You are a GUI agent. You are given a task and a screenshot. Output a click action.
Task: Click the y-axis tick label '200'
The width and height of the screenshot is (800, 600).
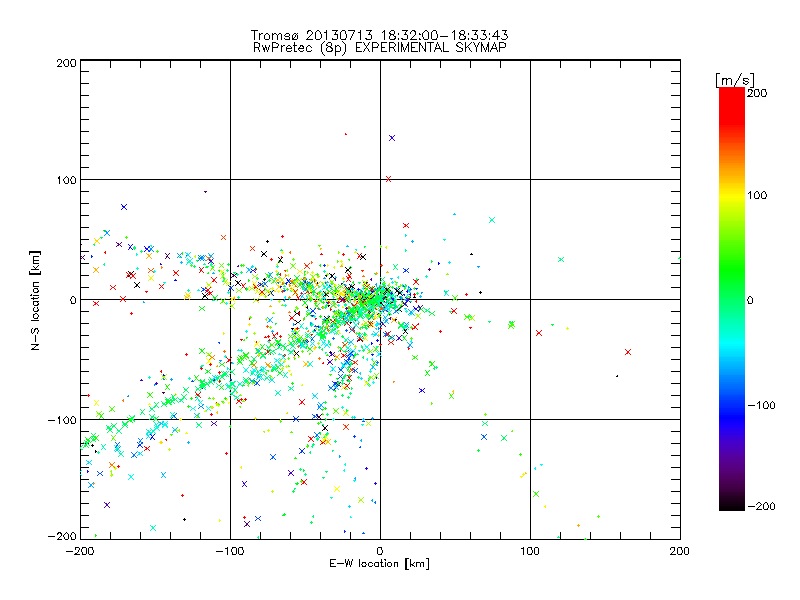coord(66,63)
